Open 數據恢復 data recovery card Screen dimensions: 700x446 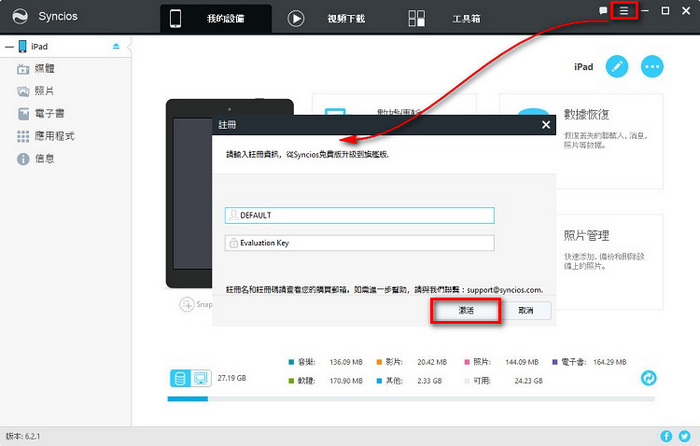coord(609,141)
